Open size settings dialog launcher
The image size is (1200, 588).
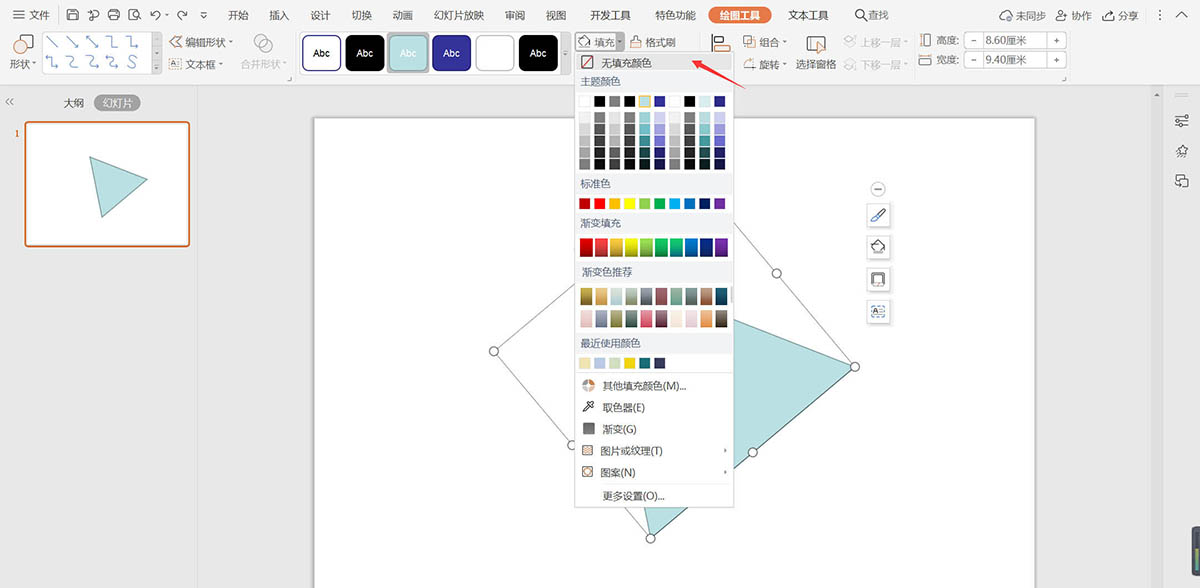[1063, 79]
